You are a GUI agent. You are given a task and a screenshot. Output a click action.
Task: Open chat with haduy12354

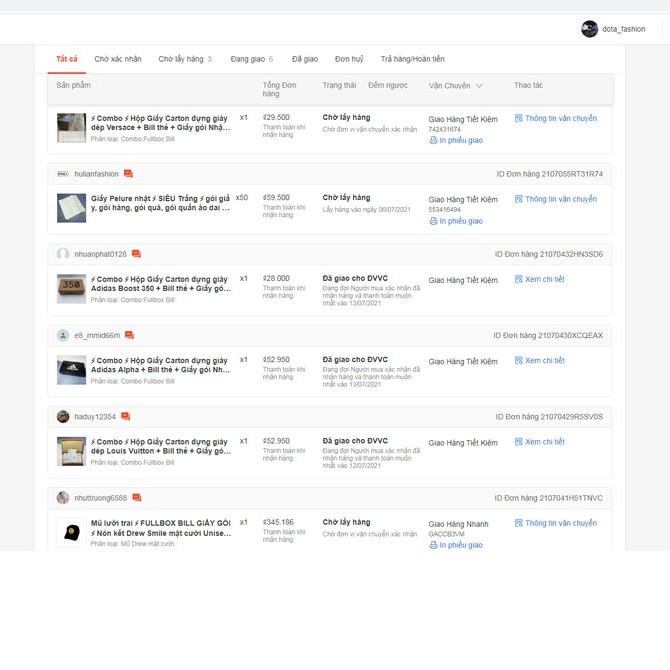125,417
